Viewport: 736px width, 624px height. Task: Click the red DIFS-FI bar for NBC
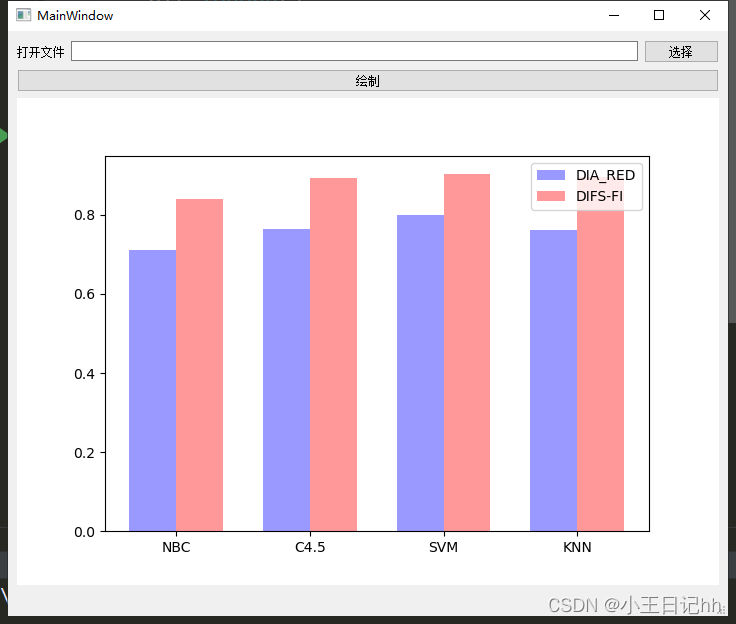pyautogui.click(x=199, y=365)
